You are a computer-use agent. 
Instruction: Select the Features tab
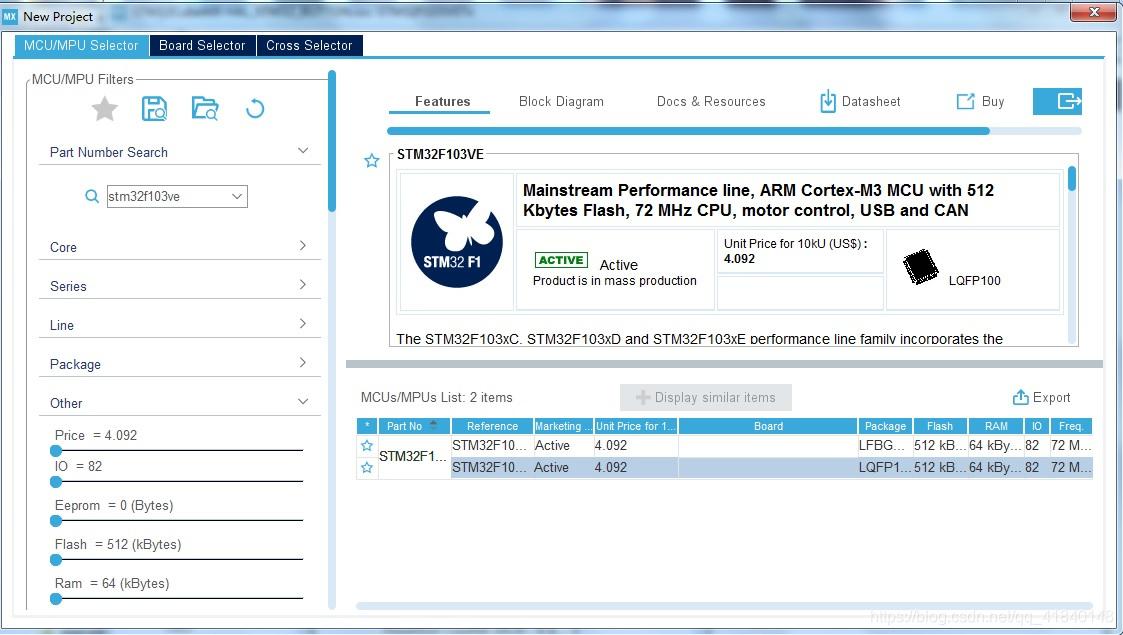[443, 102]
